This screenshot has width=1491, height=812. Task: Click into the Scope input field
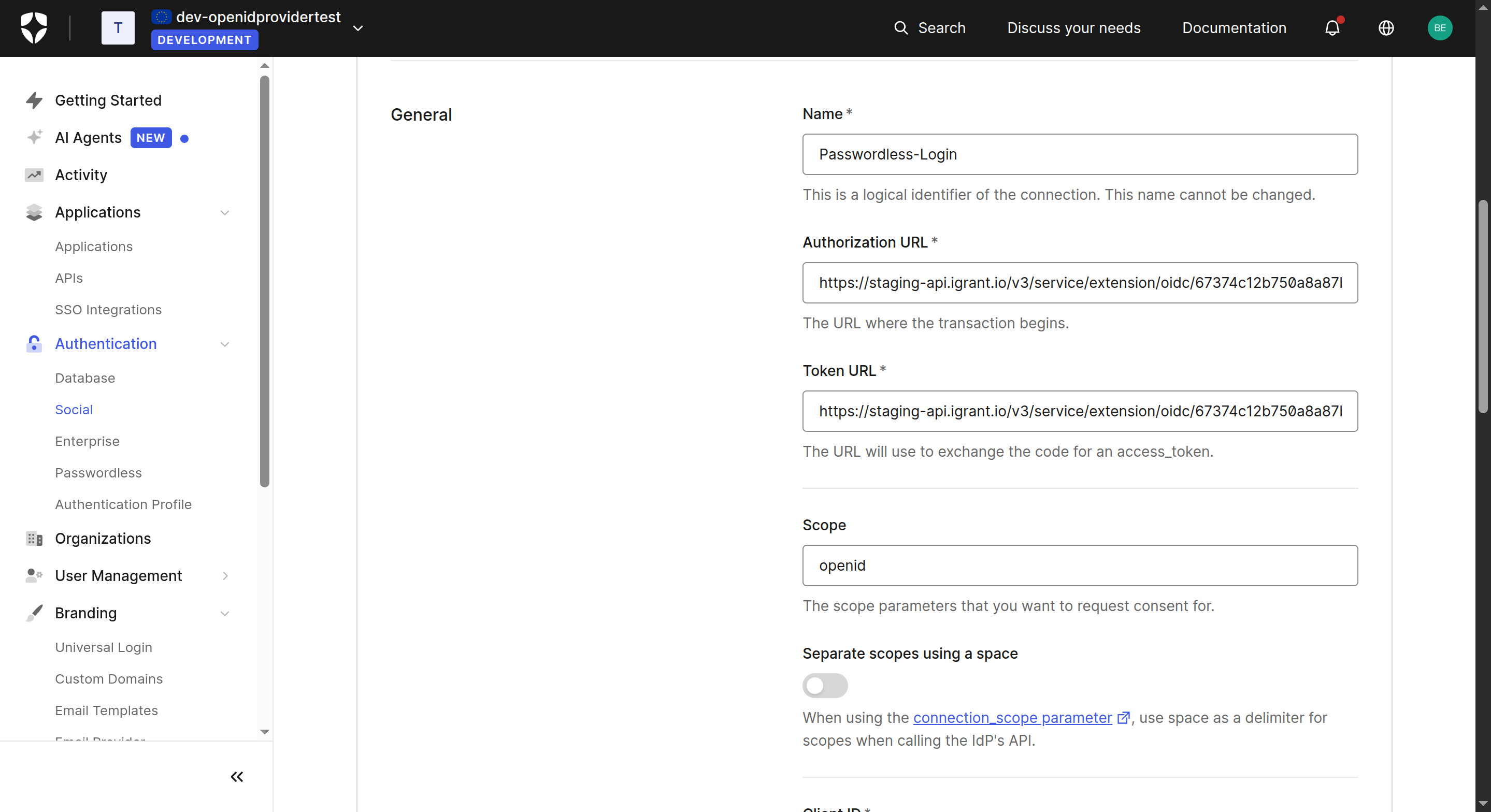point(1080,565)
